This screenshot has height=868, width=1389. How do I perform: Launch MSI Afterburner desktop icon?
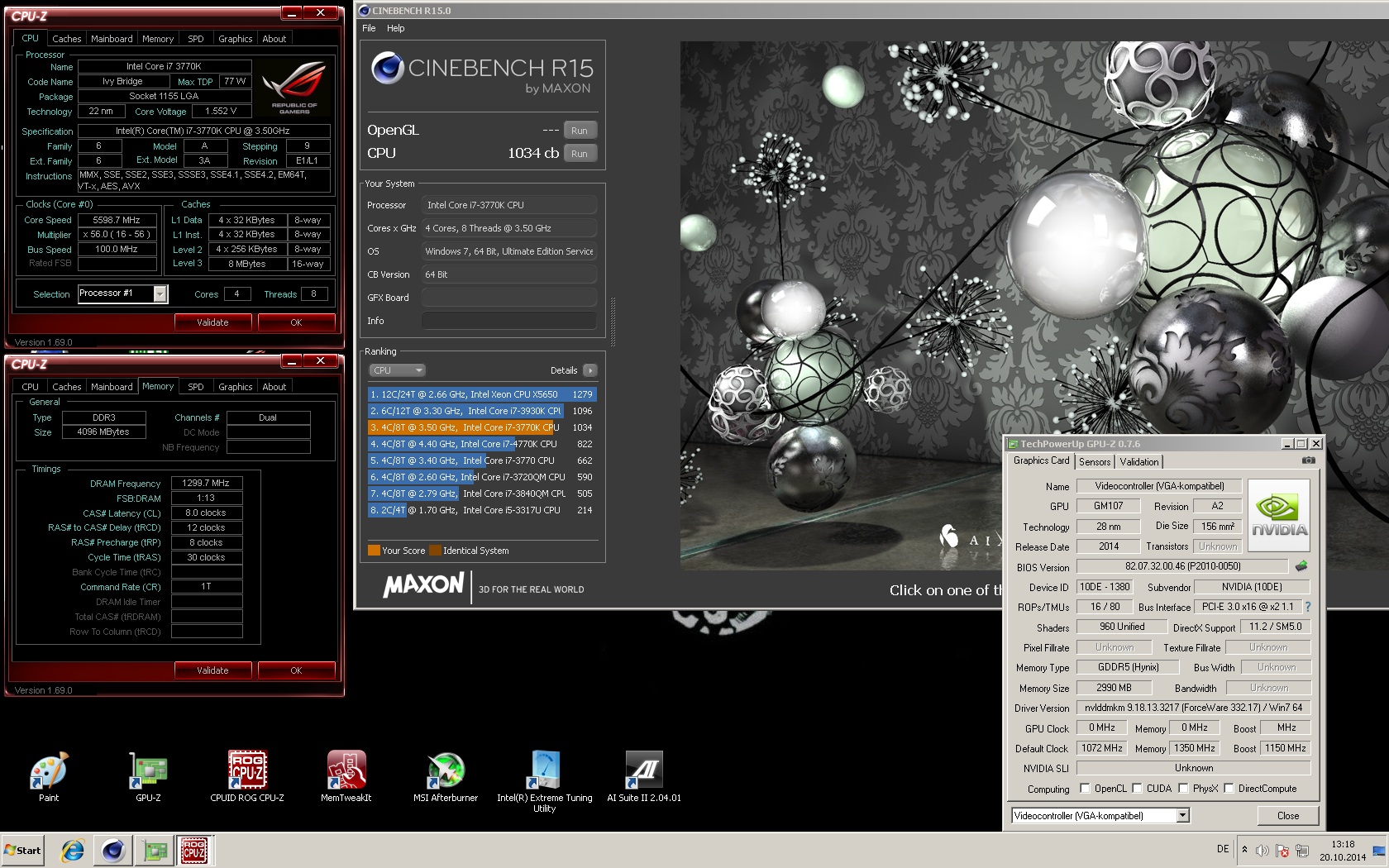click(x=446, y=776)
